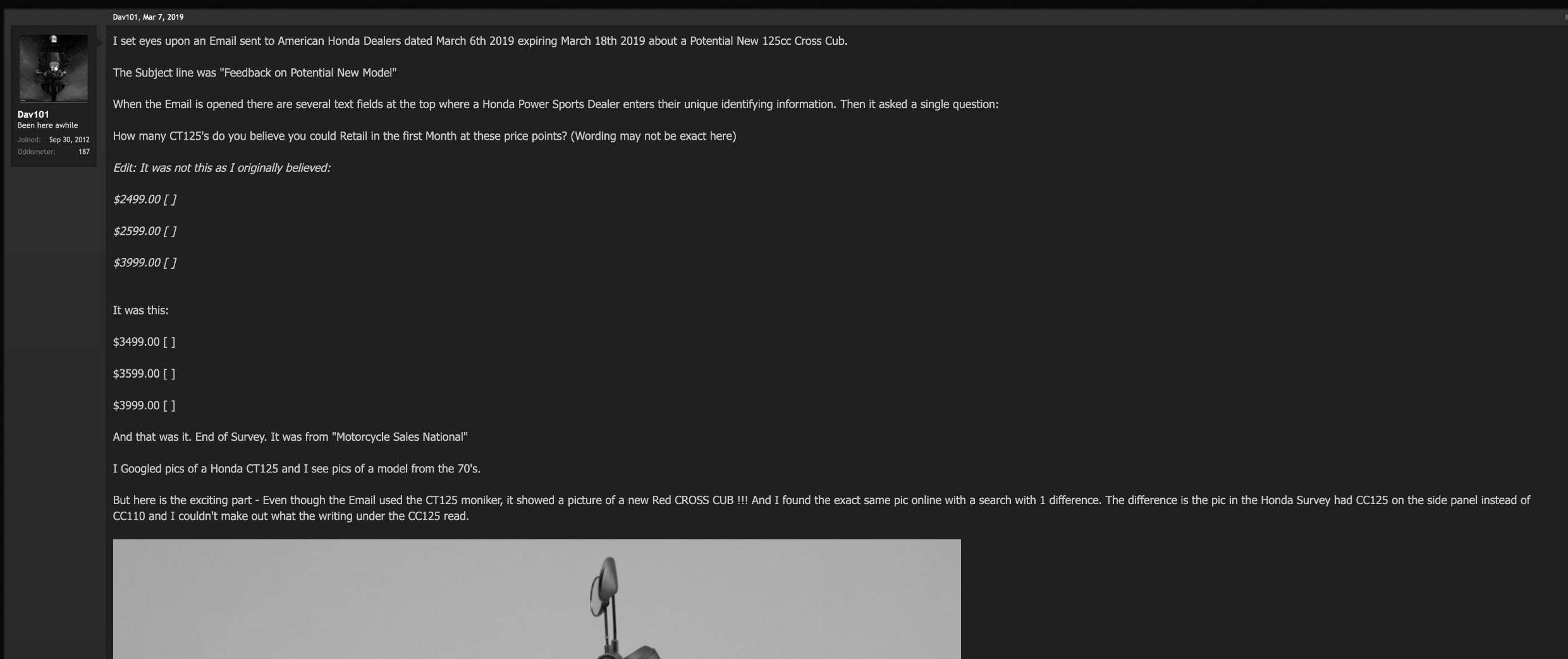The image size is (1568, 659).
Task: Open the embedded Cross Cub photo
Action: click(x=537, y=599)
